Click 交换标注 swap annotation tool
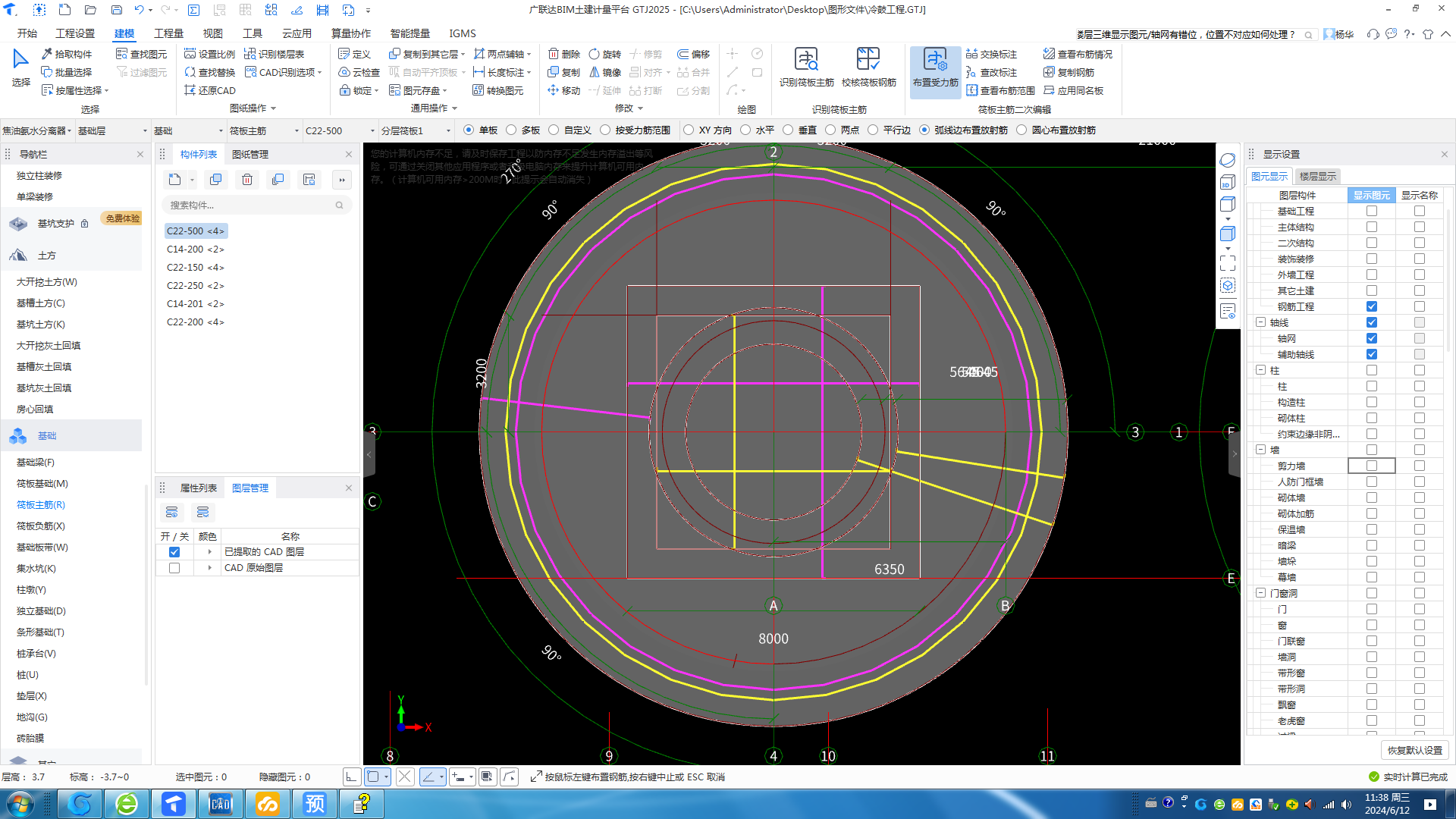The width and height of the screenshot is (1456, 819). pyautogui.click(x=991, y=54)
